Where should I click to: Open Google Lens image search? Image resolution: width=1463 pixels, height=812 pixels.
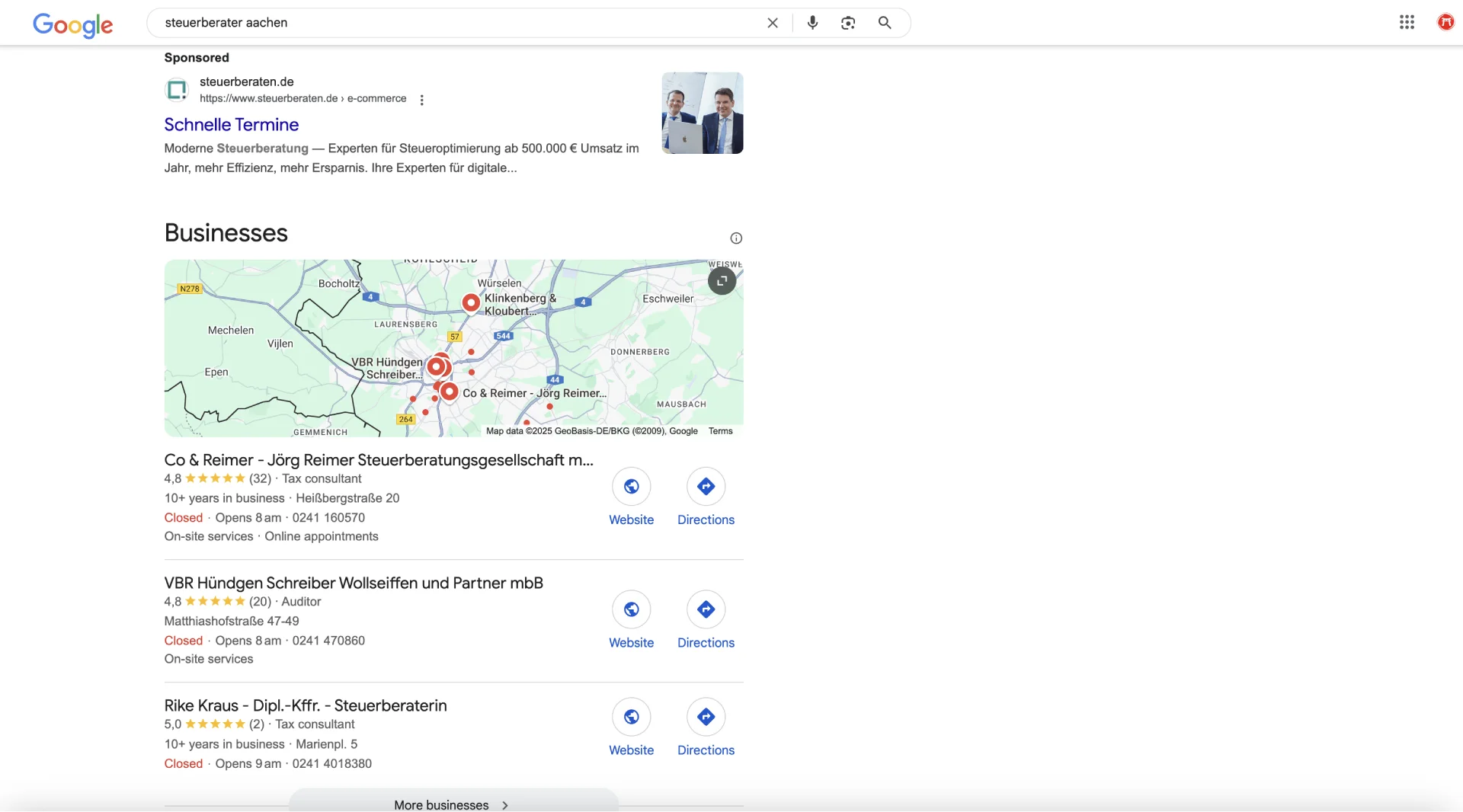pos(848,23)
